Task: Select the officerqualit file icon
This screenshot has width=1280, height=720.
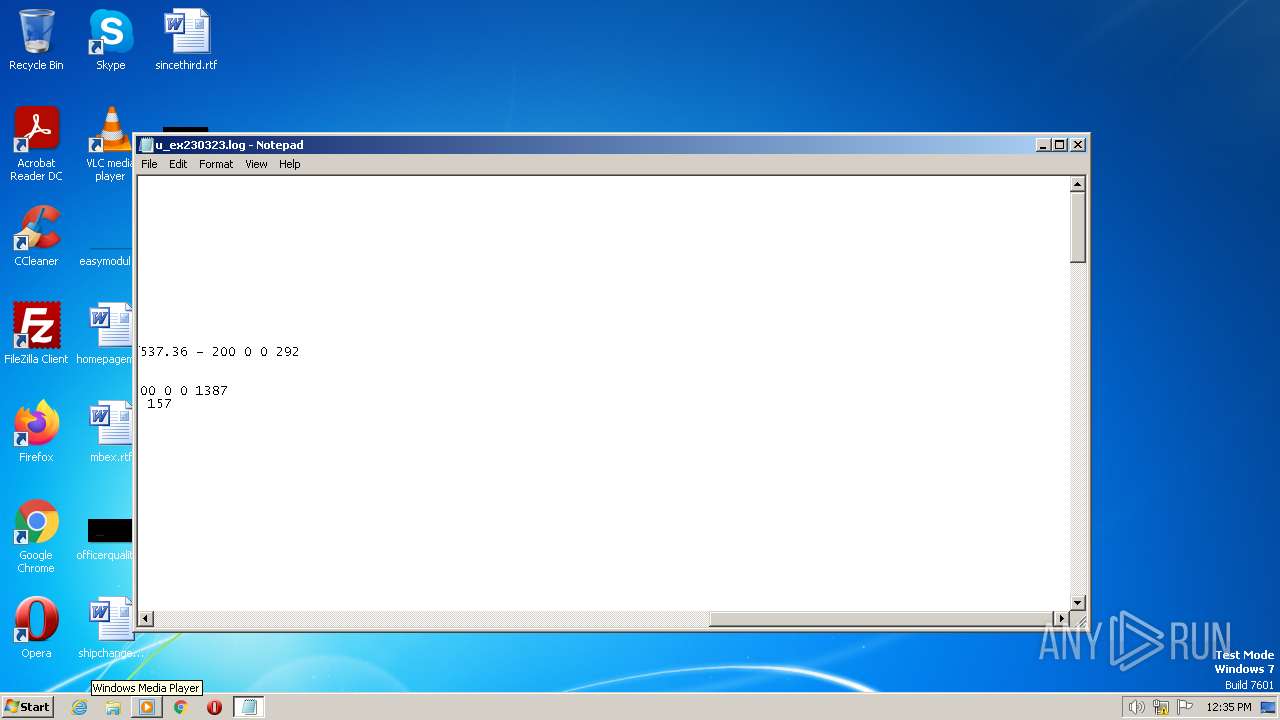Action: (x=105, y=540)
